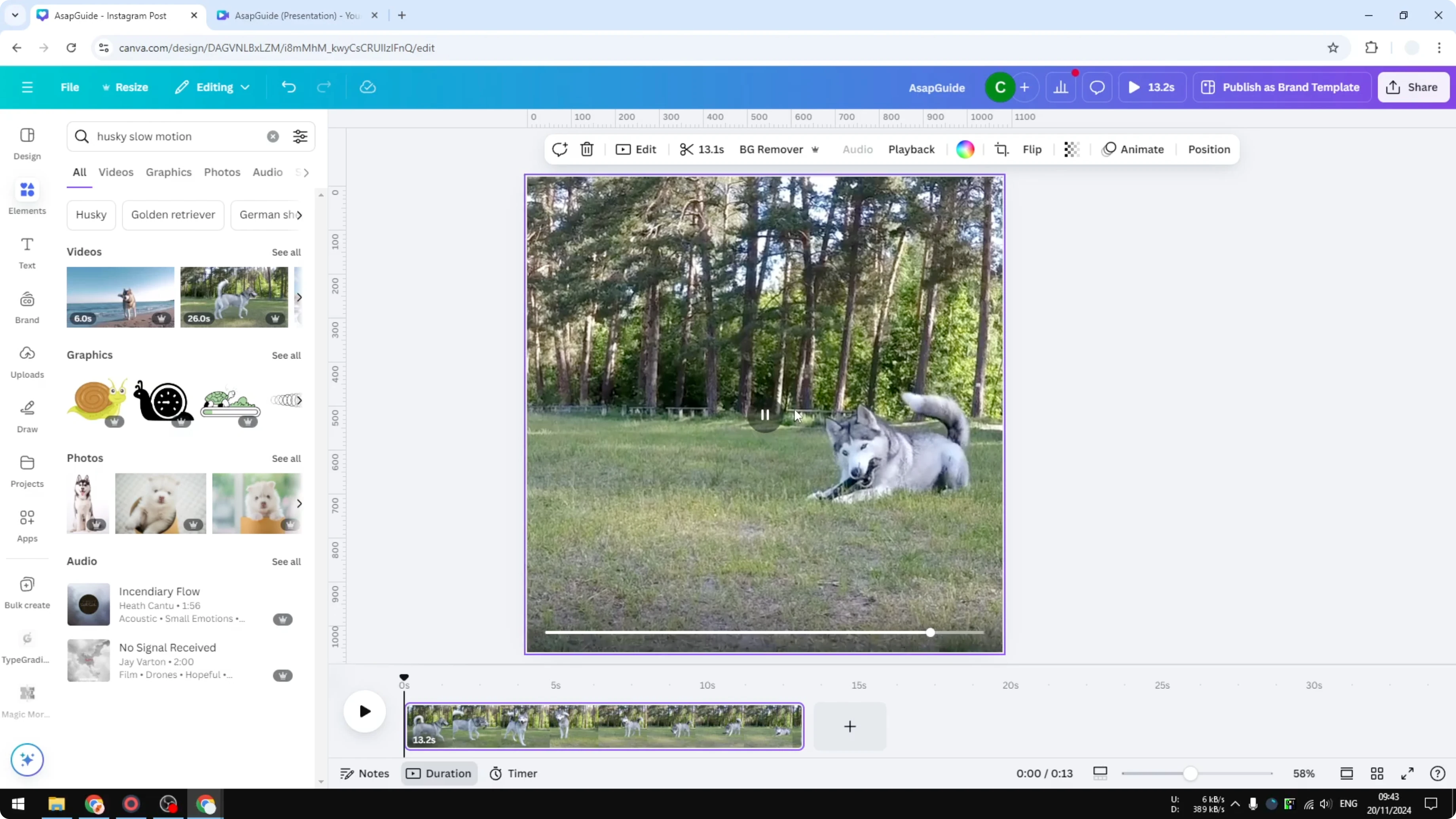1456x819 pixels.
Task: Undo the last action
Action: pyautogui.click(x=288, y=87)
